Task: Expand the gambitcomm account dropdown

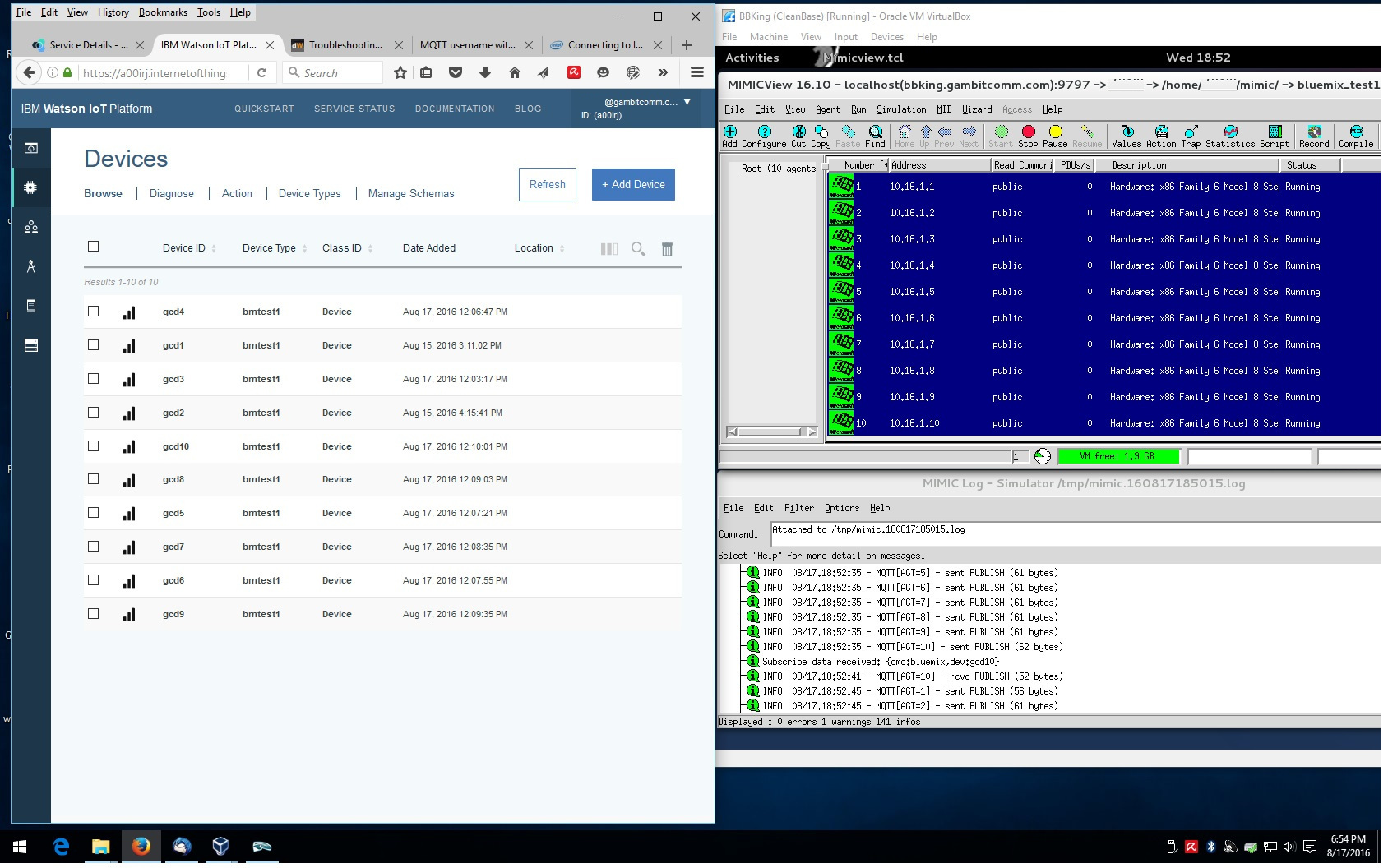Action: [x=687, y=103]
